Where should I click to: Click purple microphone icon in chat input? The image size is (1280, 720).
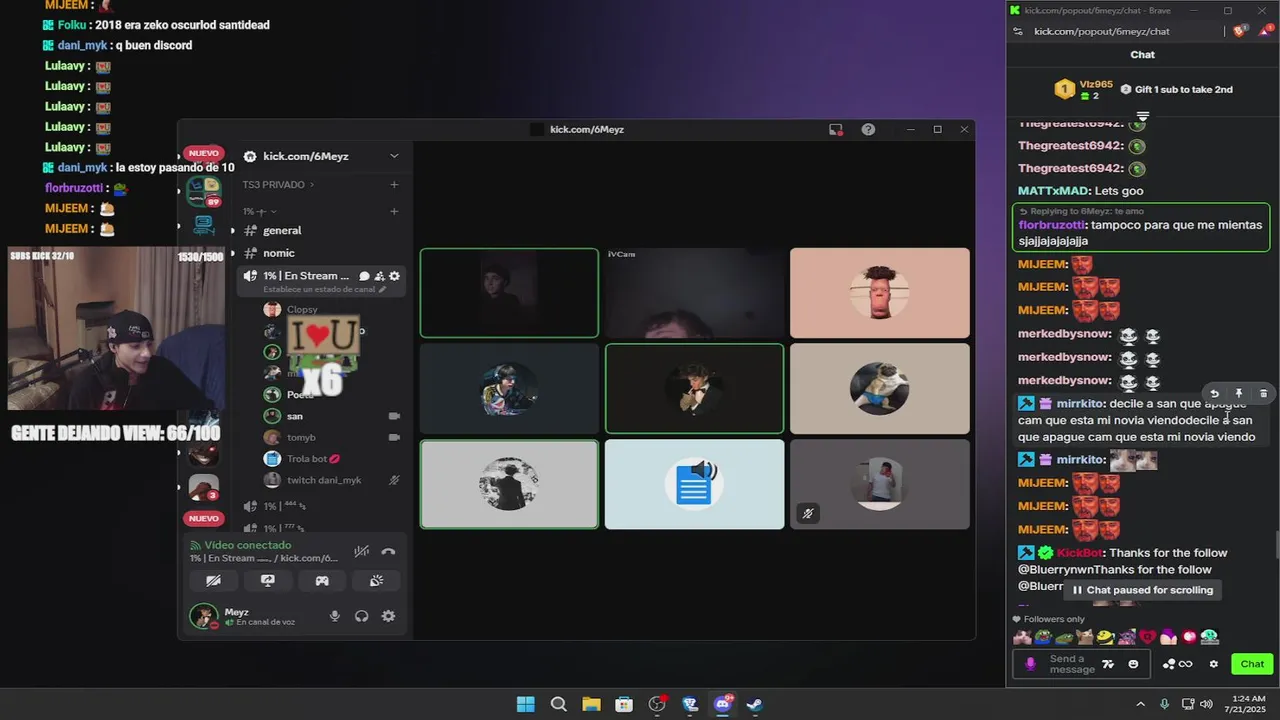[x=1031, y=664]
